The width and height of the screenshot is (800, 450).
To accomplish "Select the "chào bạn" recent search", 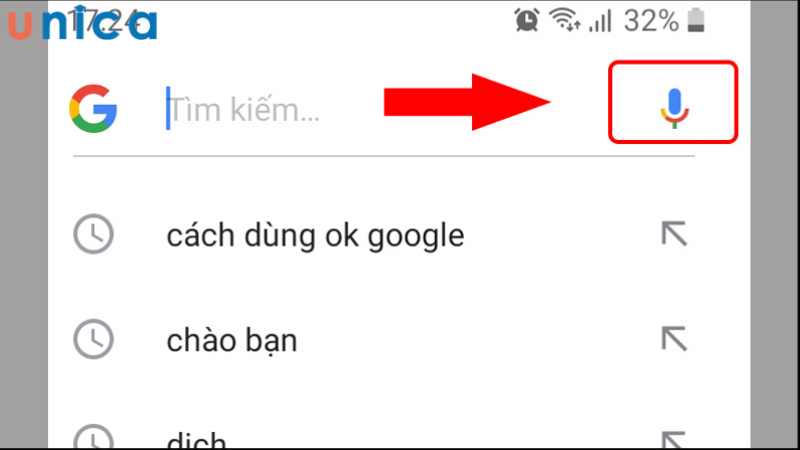I will [232, 340].
